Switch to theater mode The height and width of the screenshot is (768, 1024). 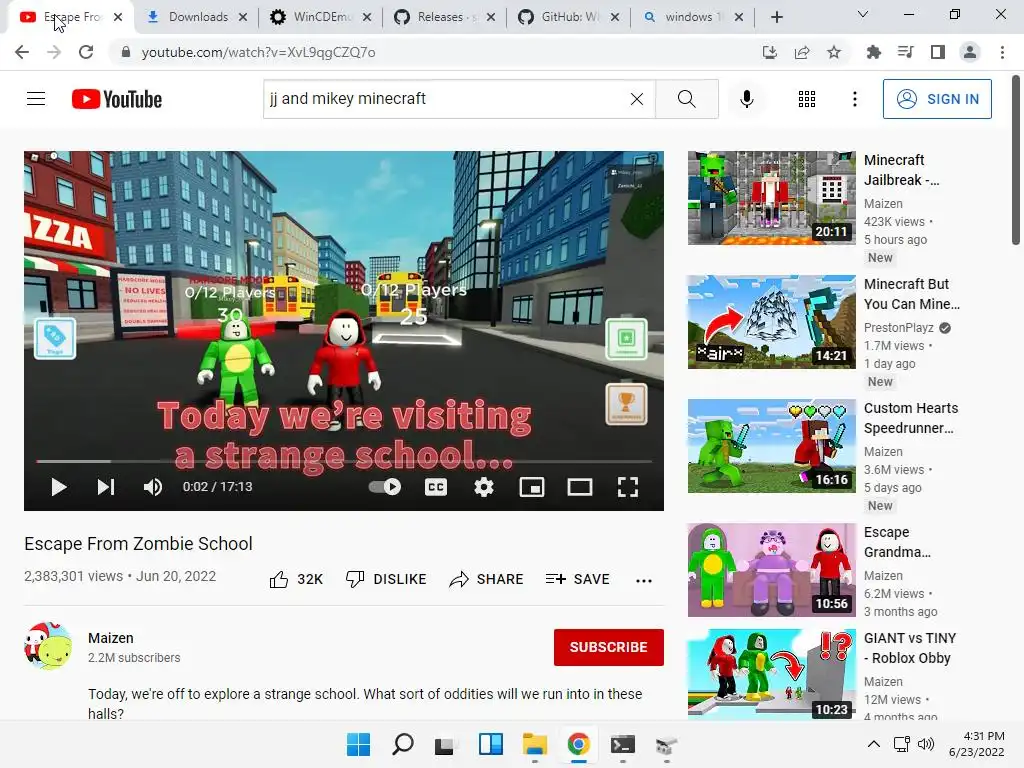coord(579,487)
